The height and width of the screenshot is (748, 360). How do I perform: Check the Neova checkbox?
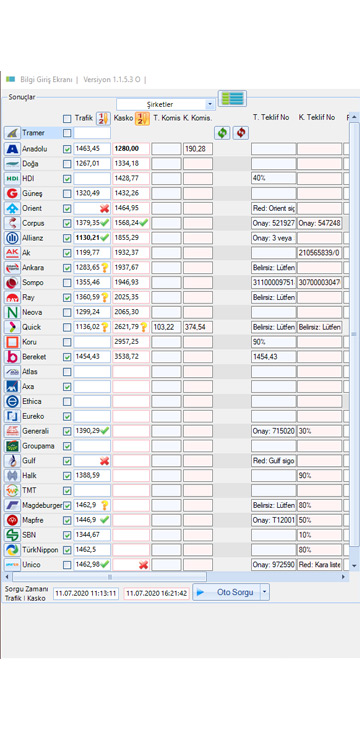[67, 312]
